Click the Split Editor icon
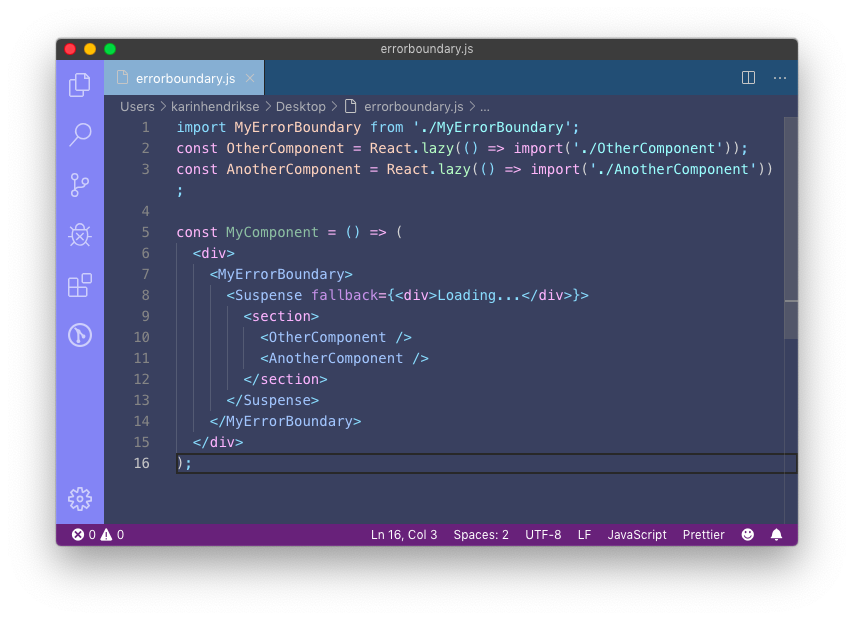This screenshot has width=854, height=620. pos(748,77)
